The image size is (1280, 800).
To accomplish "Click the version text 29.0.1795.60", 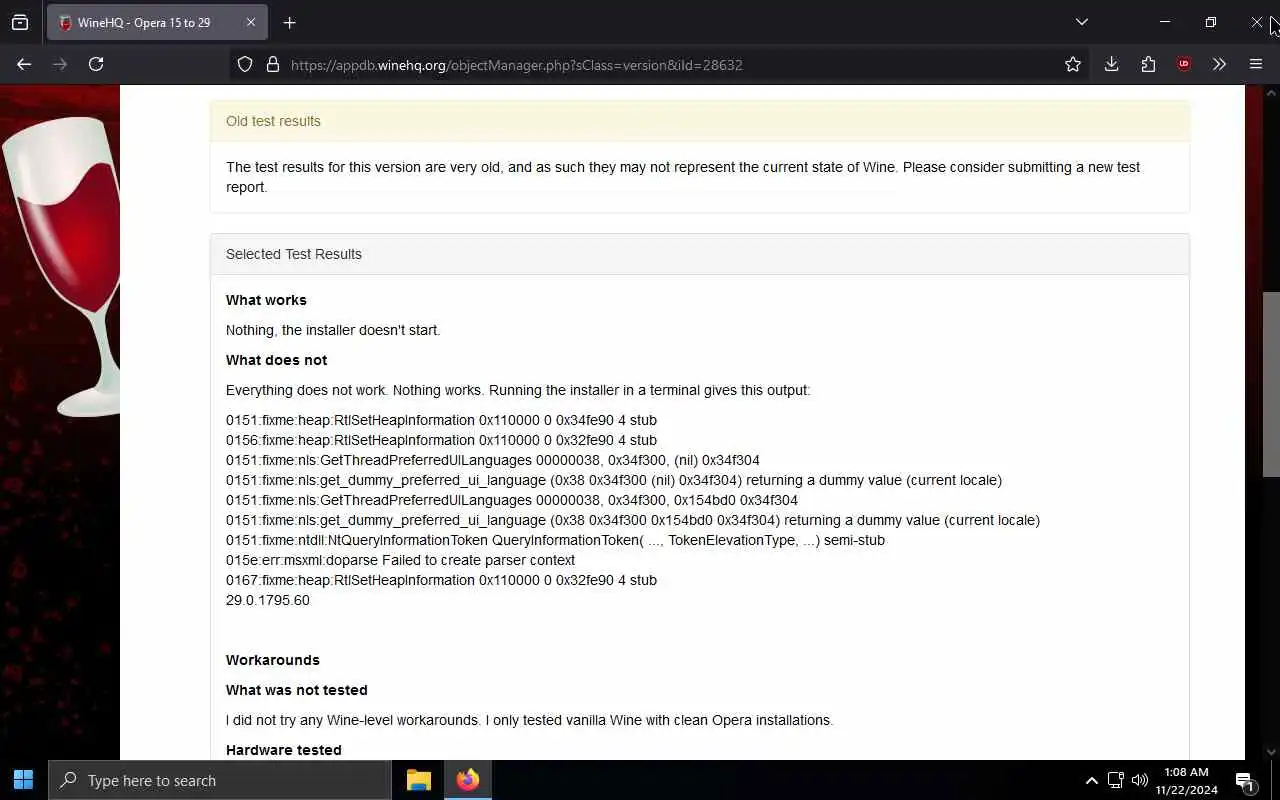I will (x=268, y=600).
